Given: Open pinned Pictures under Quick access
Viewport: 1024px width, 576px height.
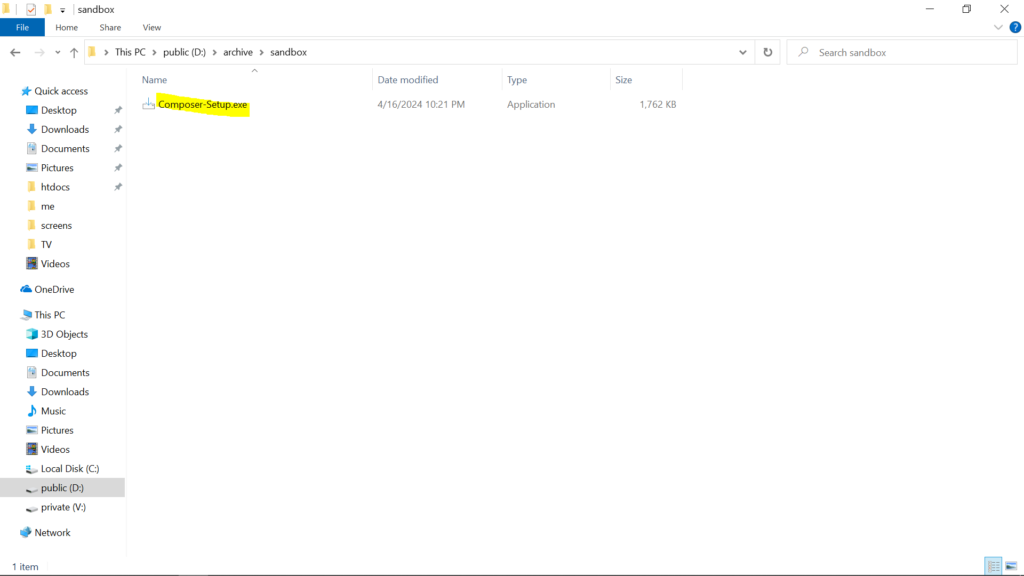Looking at the screenshot, I should (57, 168).
